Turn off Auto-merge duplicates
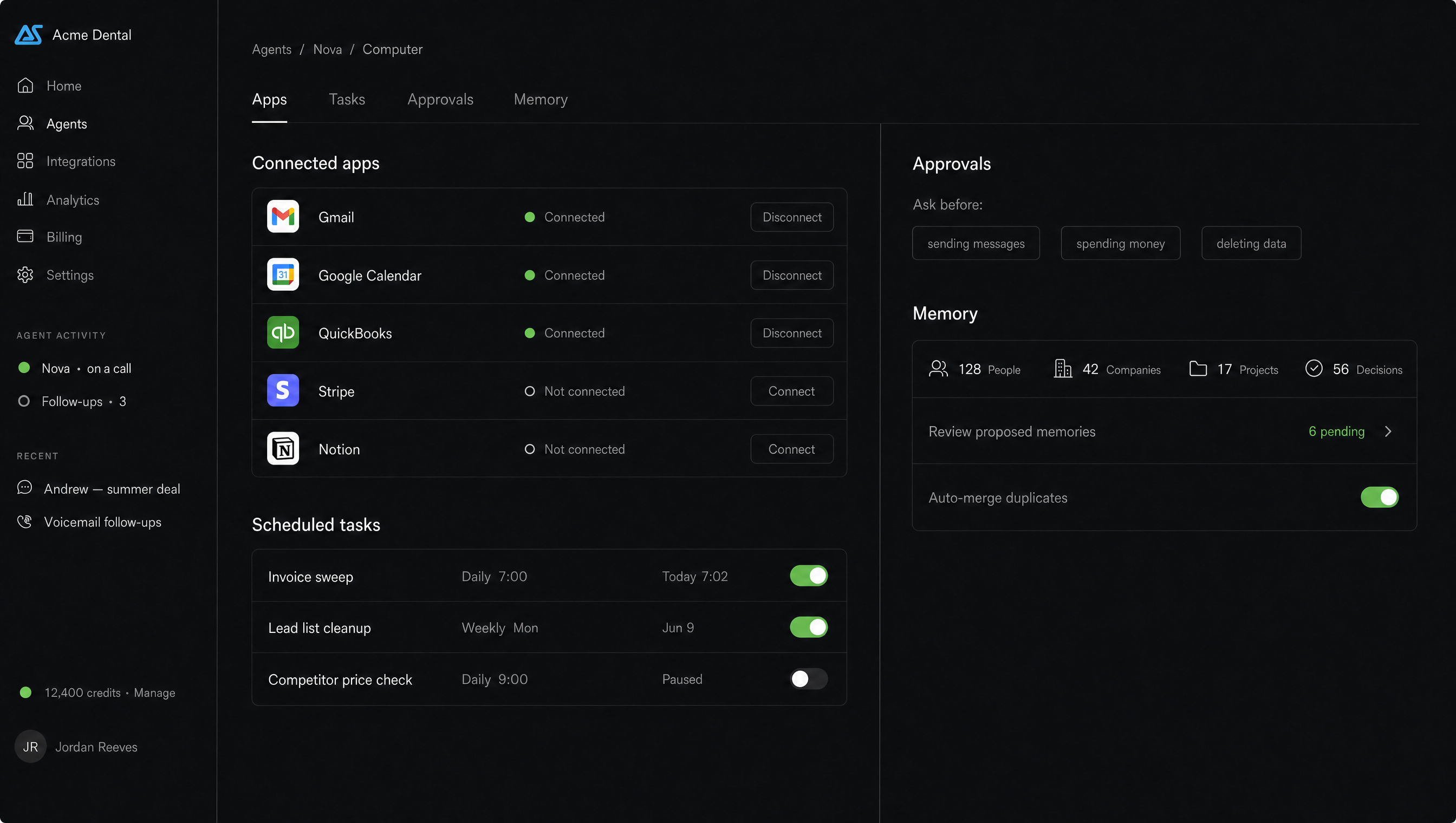This screenshot has height=823, width=1456. tap(1379, 498)
